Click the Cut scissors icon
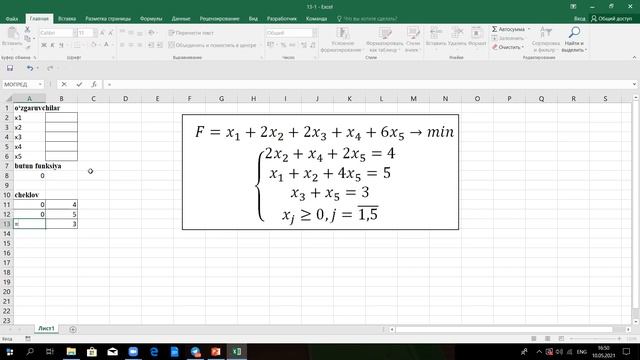Screen dimensions: 640x360 coord(27,29)
